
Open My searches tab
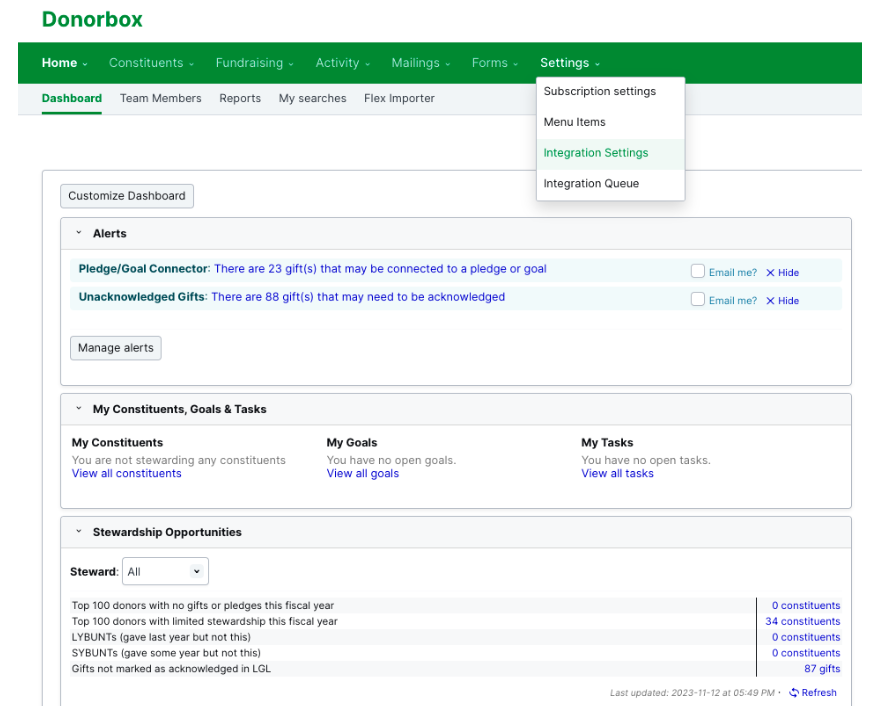(x=312, y=98)
